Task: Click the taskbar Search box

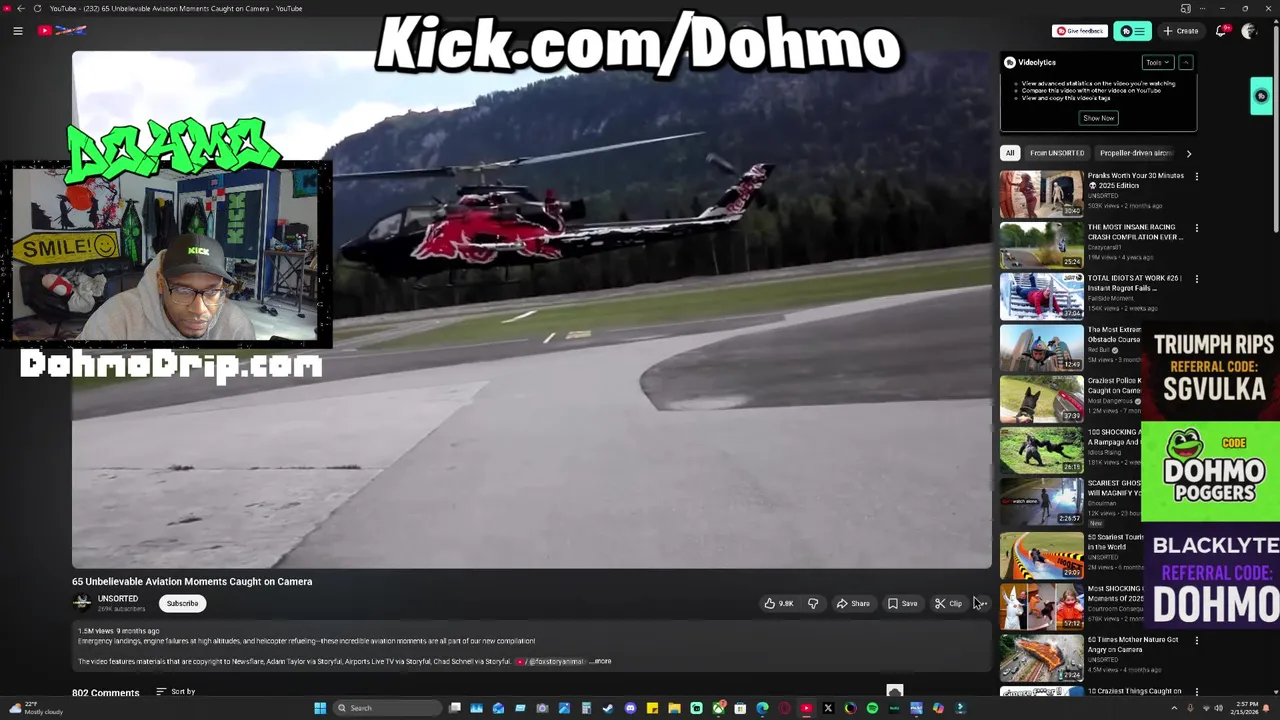Action: click(388, 708)
